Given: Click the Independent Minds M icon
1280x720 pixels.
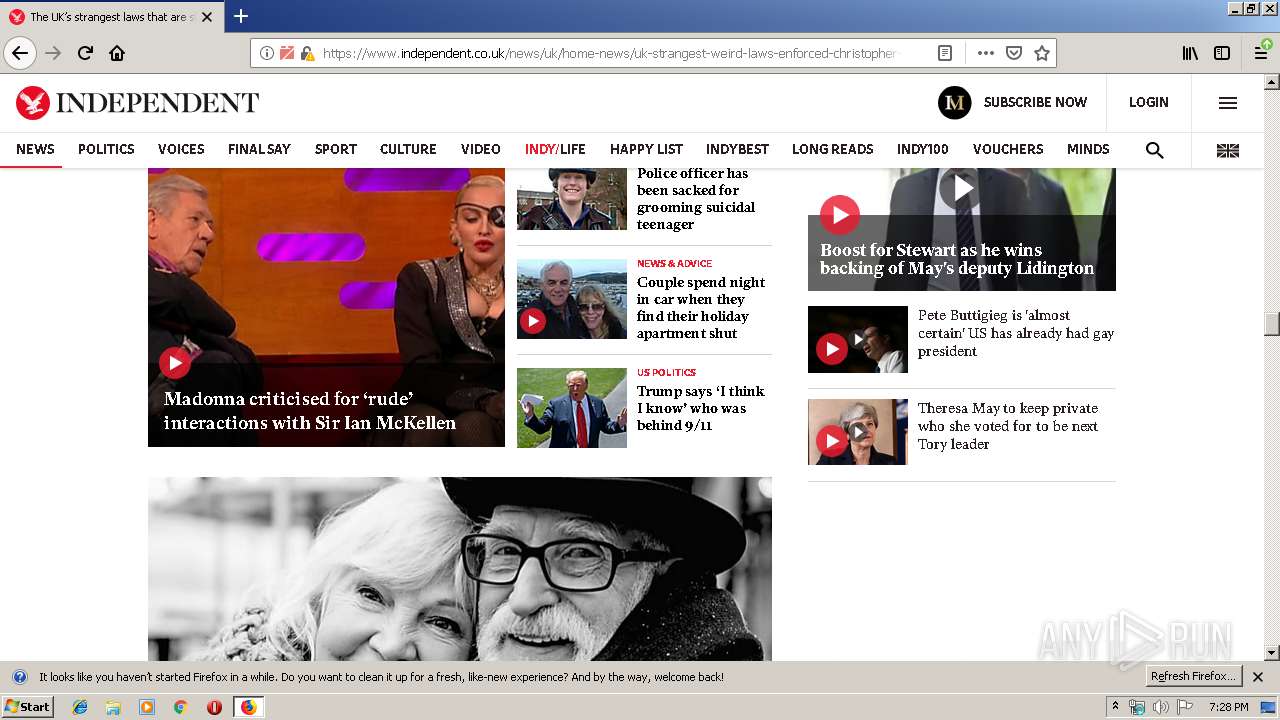Looking at the screenshot, I should click(955, 102).
